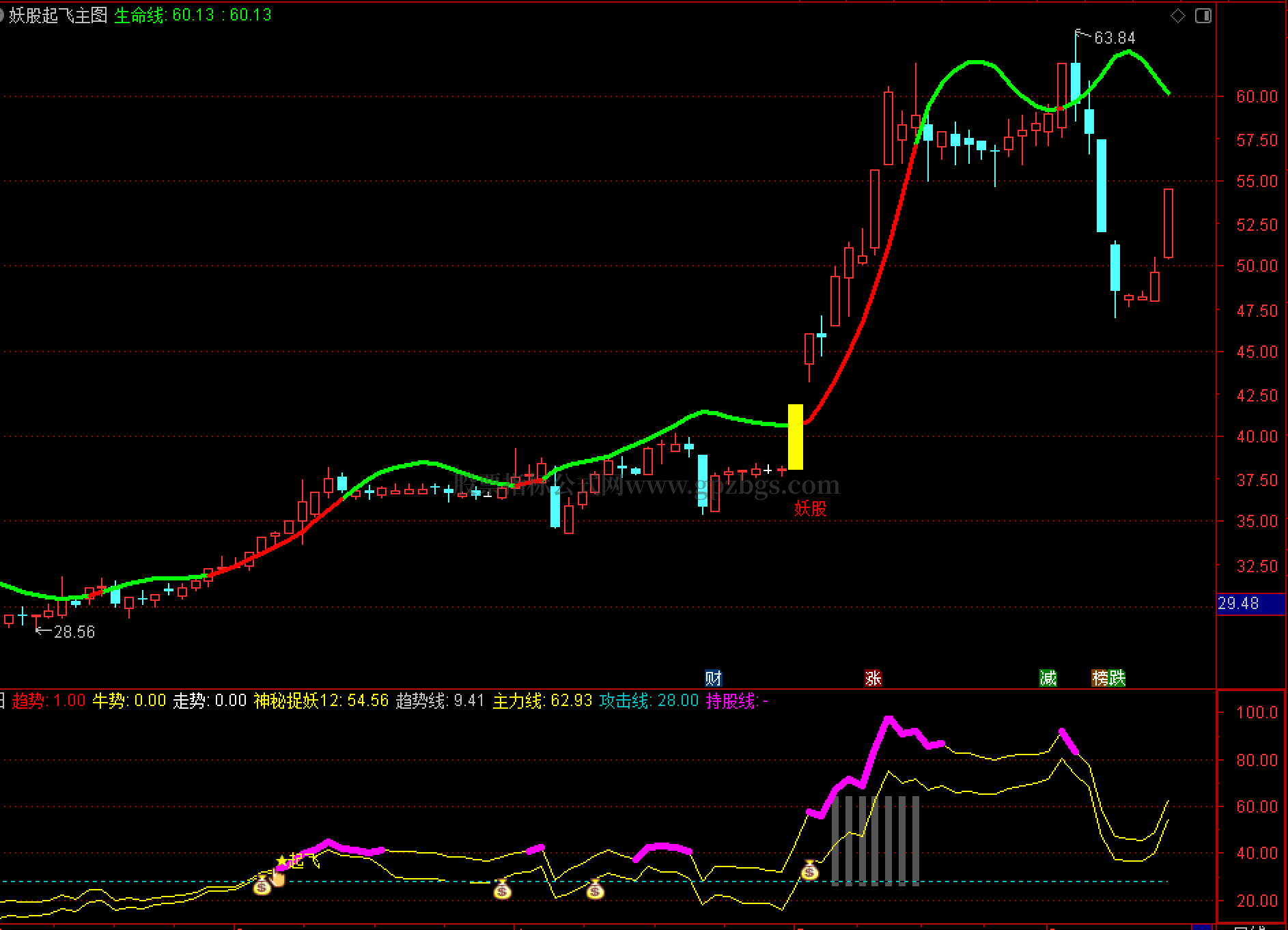Select the 妖股起飞主图 indicator title
The image size is (1288, 930).
click(x=59, y=15)
